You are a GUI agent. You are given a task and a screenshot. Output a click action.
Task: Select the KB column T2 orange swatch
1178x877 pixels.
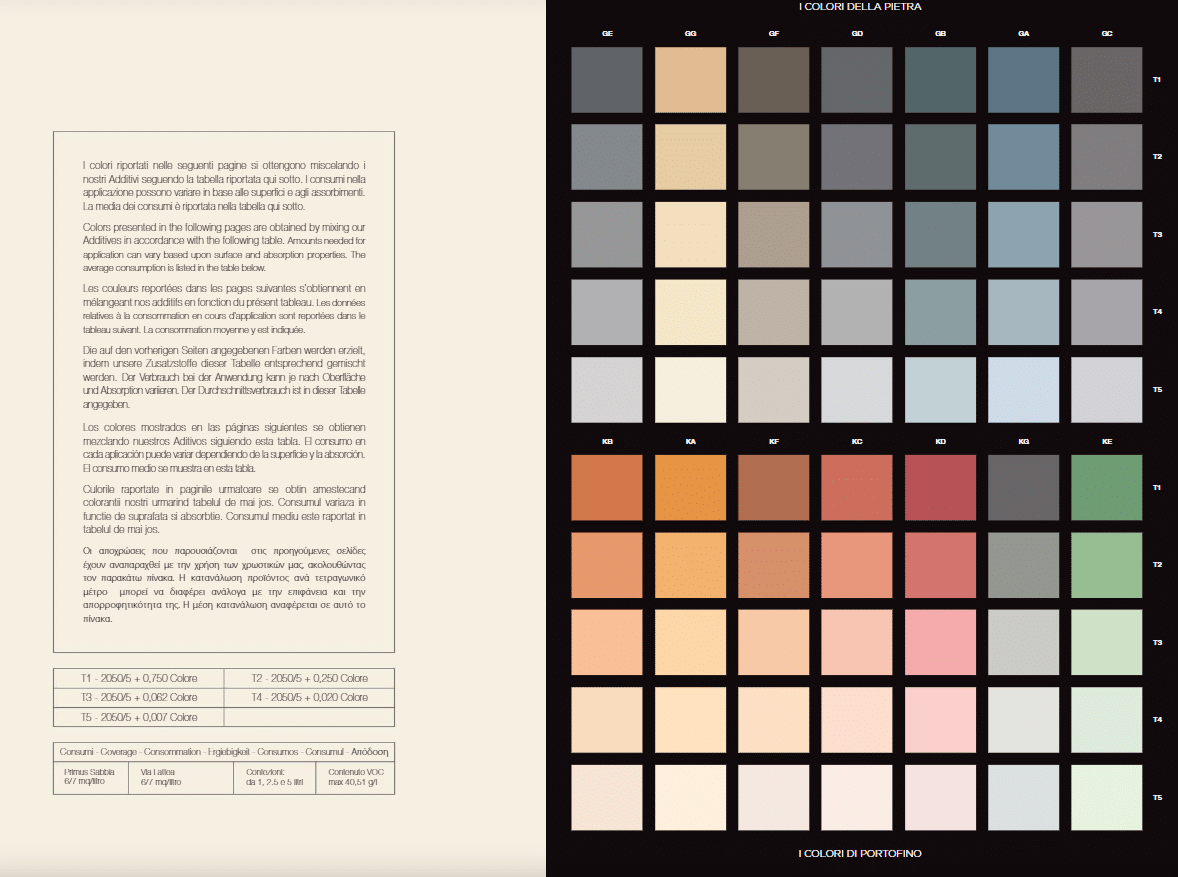(606, 565)
